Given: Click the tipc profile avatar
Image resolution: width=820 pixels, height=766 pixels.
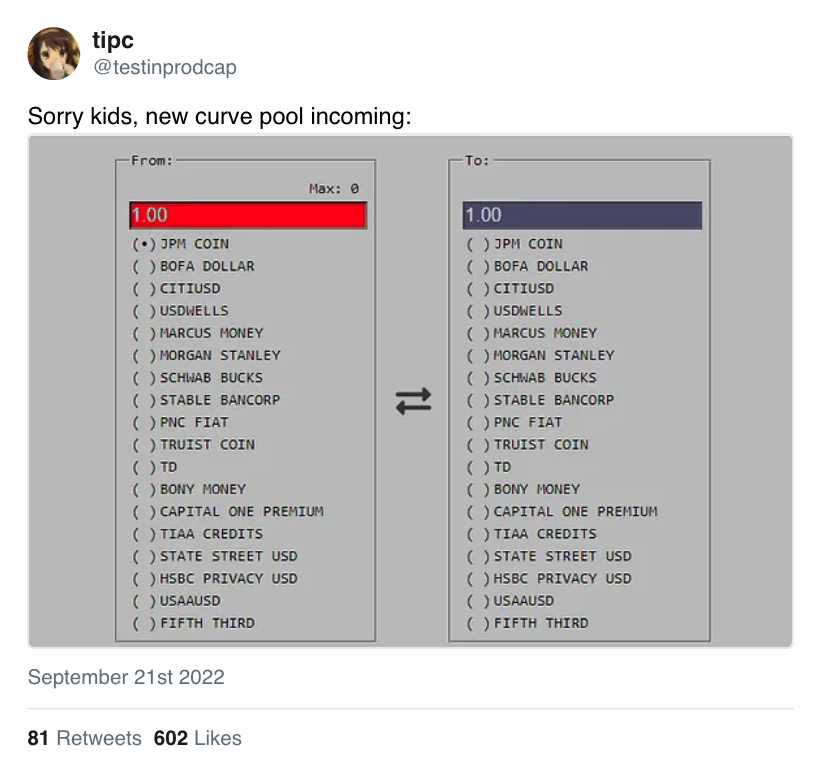Looking at the screenshot, I should pyautogui.click(x=53, y=53).
